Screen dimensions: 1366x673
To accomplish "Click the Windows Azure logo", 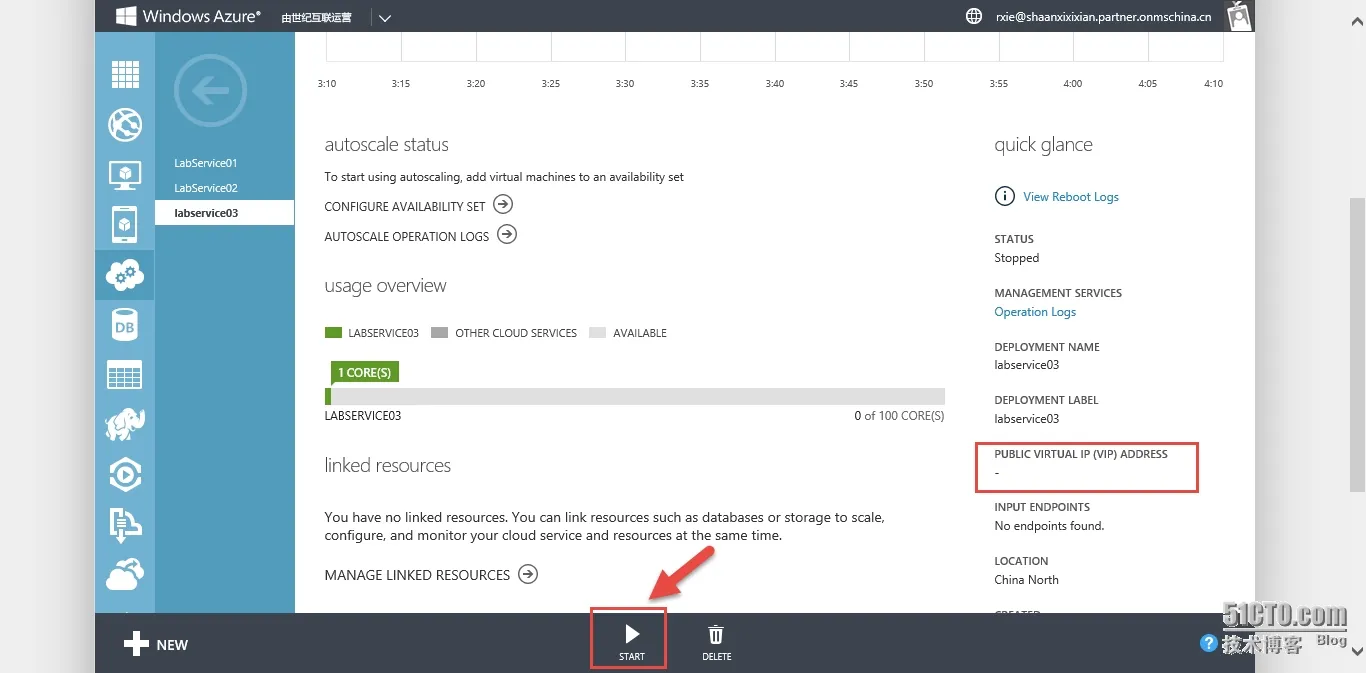I will pos(188,16).
